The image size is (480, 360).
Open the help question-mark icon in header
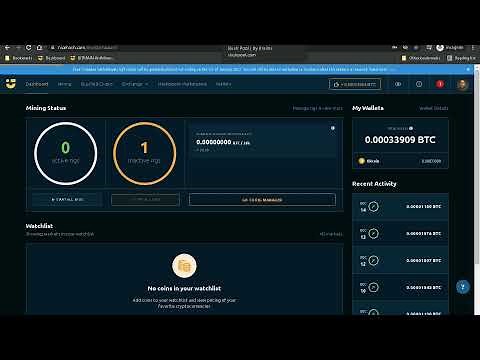point(419,84)
